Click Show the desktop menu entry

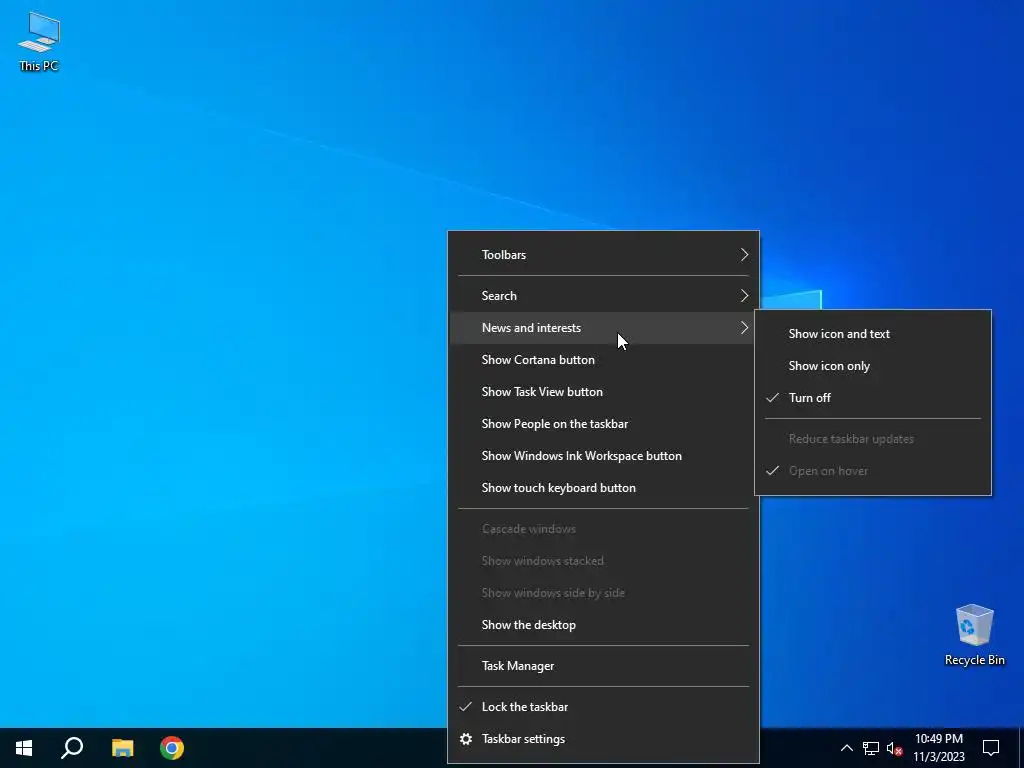pyautogui.click(x=603, y=625)
